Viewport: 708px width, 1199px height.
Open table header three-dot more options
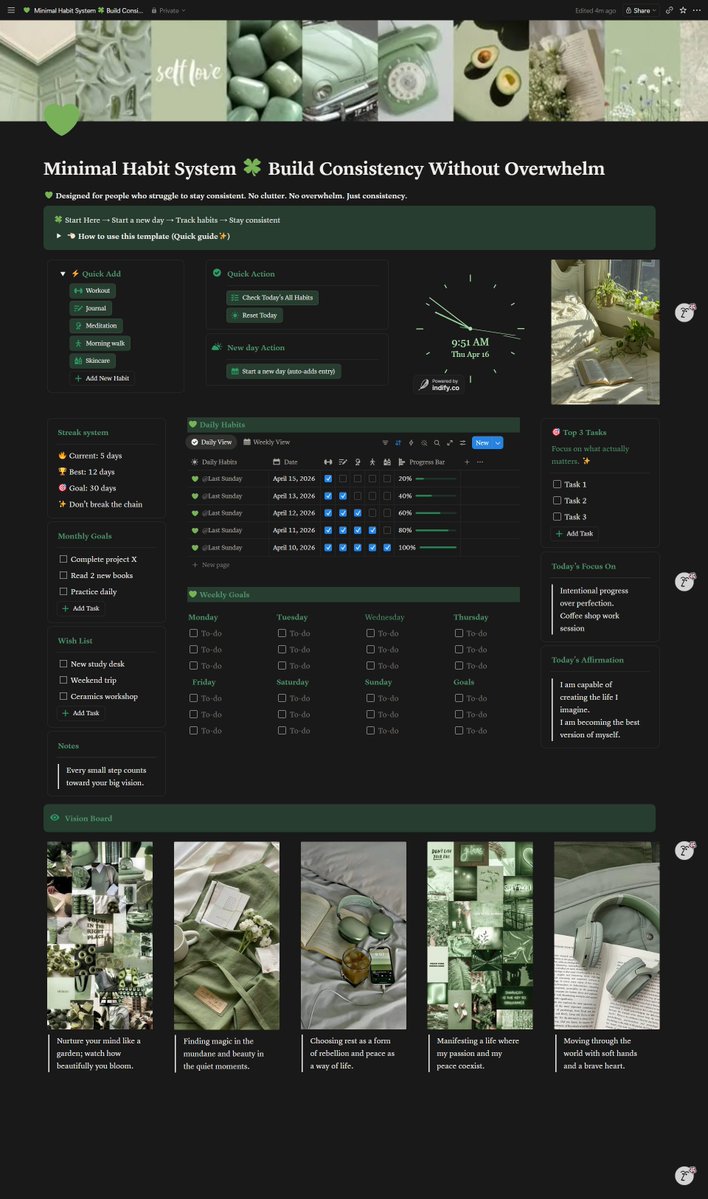pyautogui.click(x=480, y=462)
